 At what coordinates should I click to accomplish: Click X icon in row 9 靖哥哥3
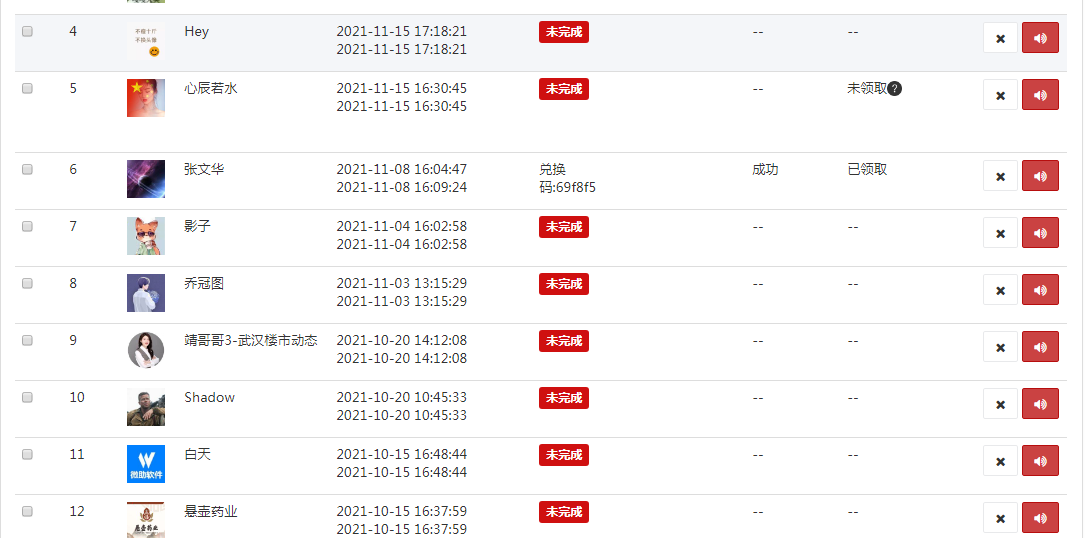pos(1001,347)
